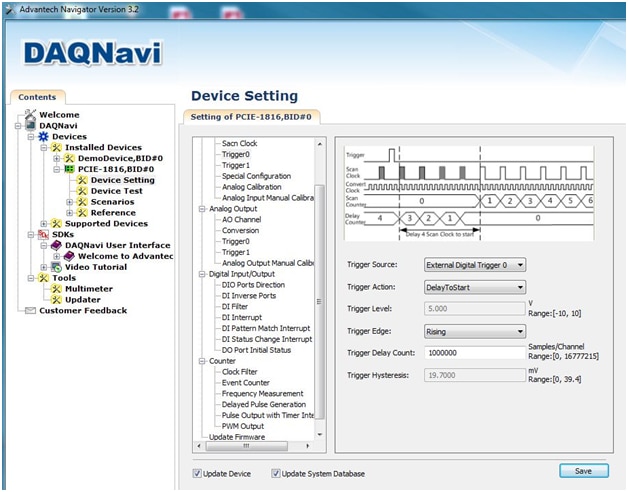Click the Multimeter tool icon

tap(56, 288)
